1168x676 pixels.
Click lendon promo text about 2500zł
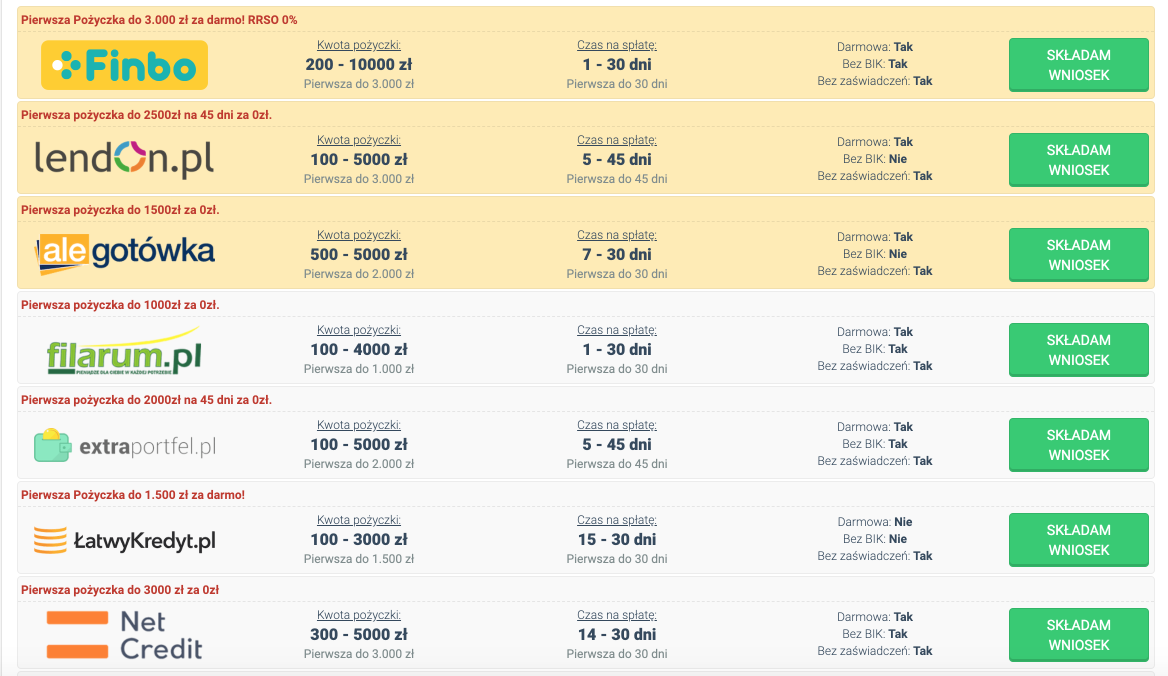(x=146, y=115)
